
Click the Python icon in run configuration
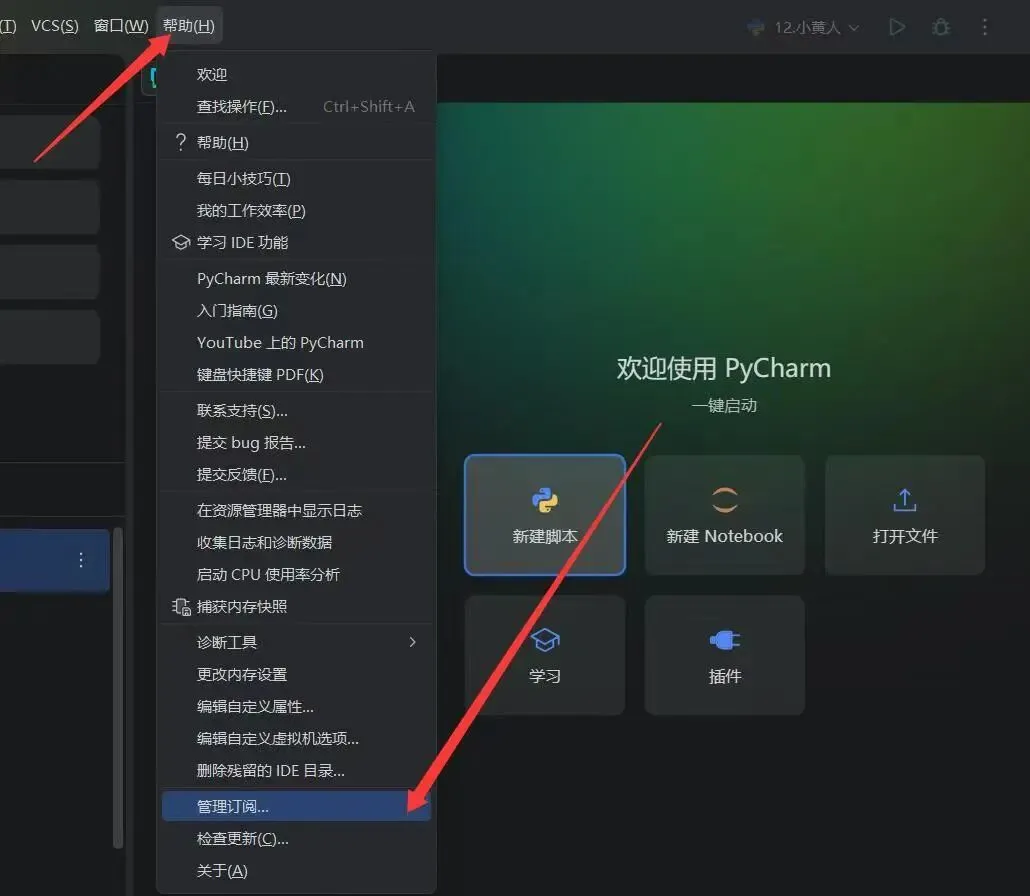pos(756,28)
